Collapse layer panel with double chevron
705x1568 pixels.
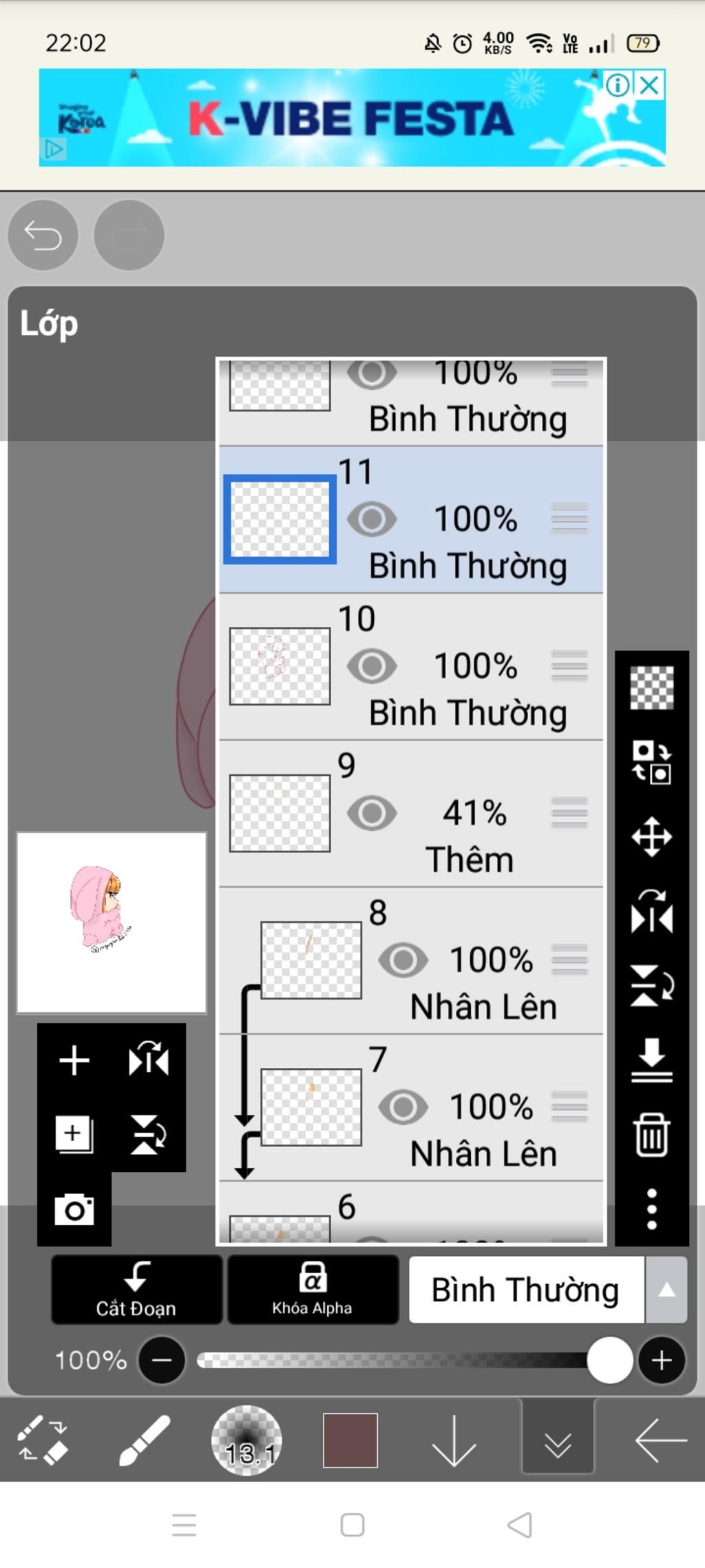tap(558, 1440)
